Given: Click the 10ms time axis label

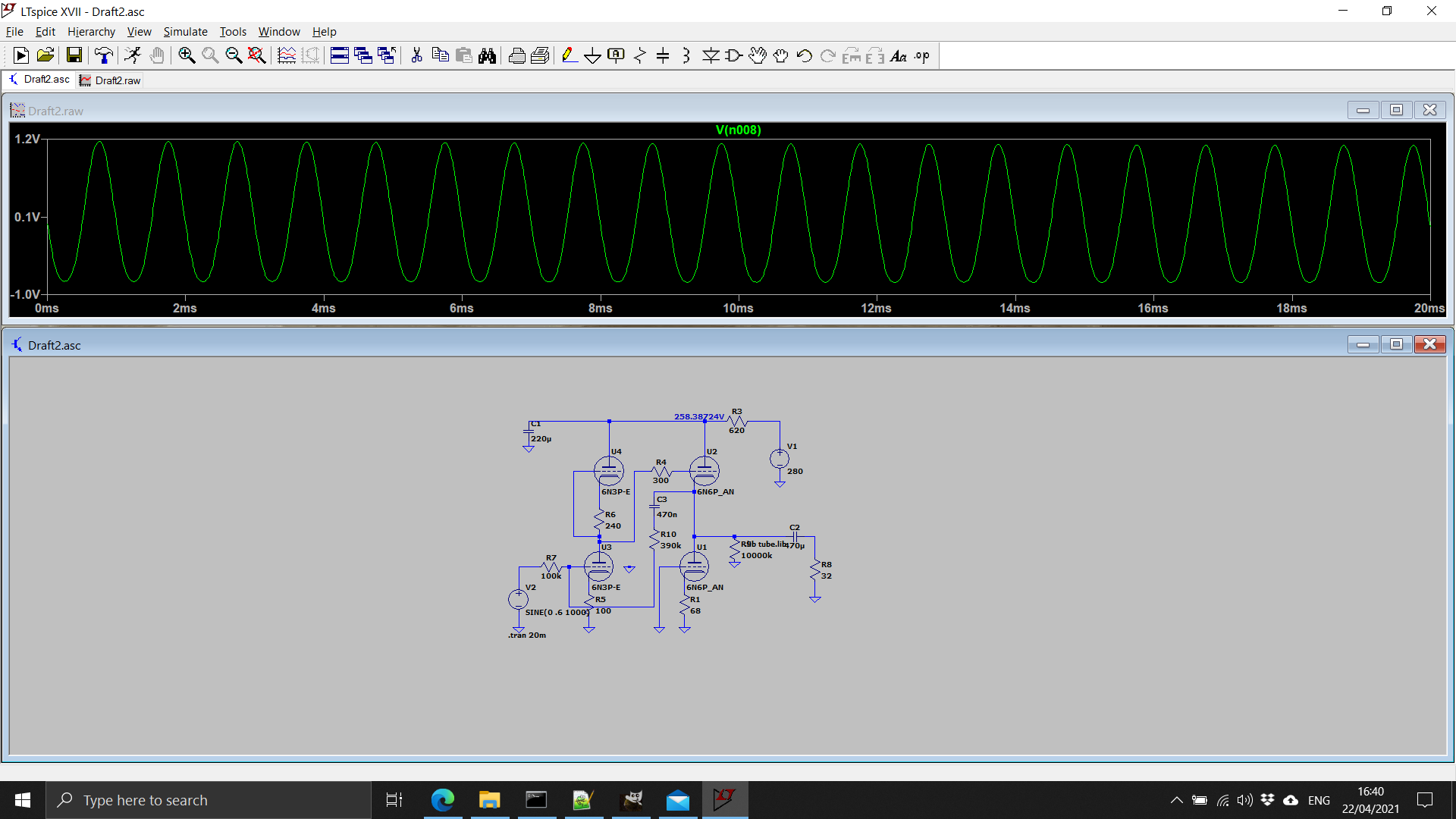Looking at the screenshot, I should pyautogui.click(x=738, y=308).
